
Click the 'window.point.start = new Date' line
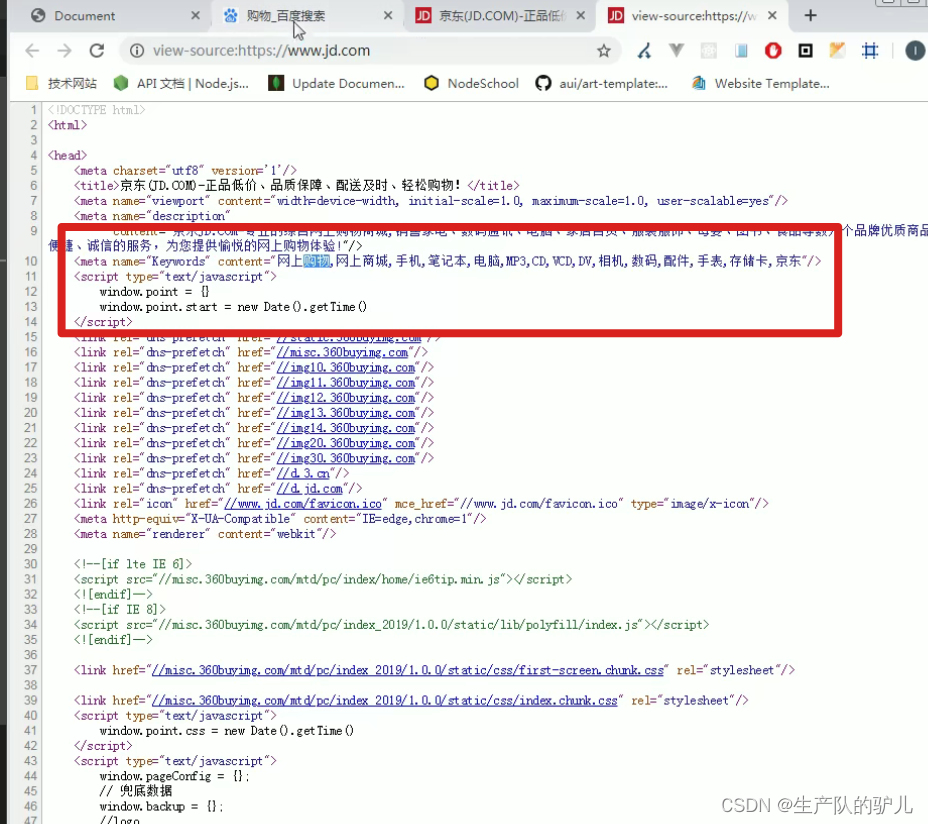[x=233, y=307]
